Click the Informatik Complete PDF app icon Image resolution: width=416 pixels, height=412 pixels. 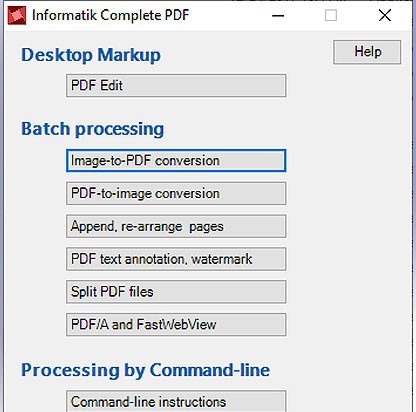click(17, 15)
